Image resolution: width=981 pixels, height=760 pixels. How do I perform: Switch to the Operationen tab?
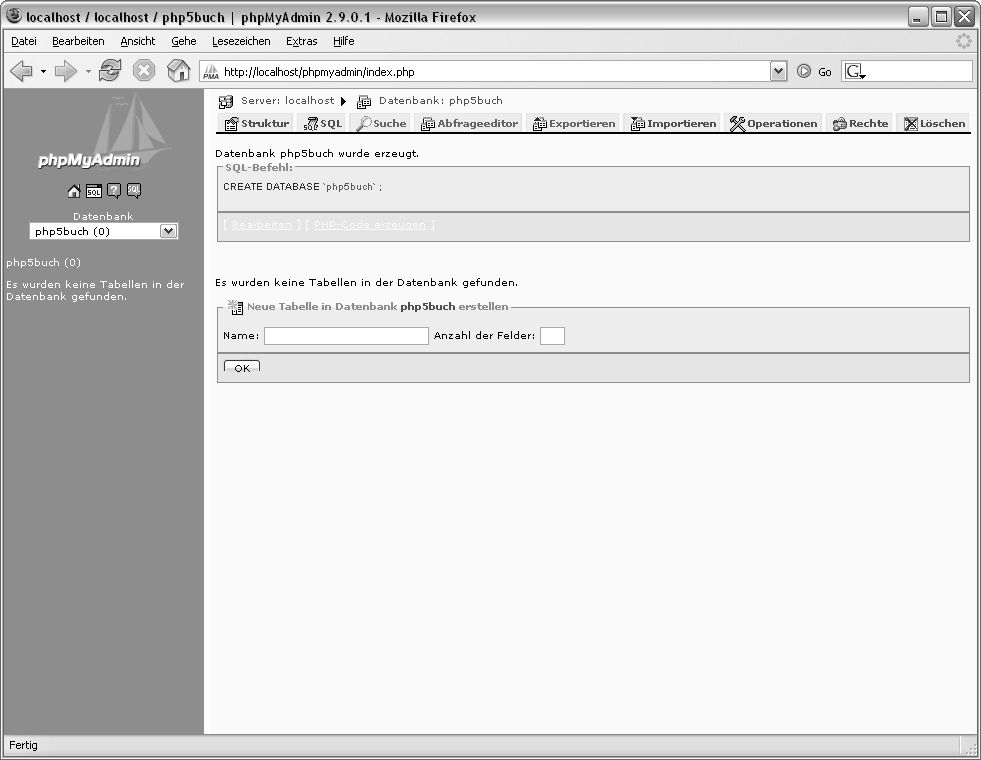[x=774, y=123]
